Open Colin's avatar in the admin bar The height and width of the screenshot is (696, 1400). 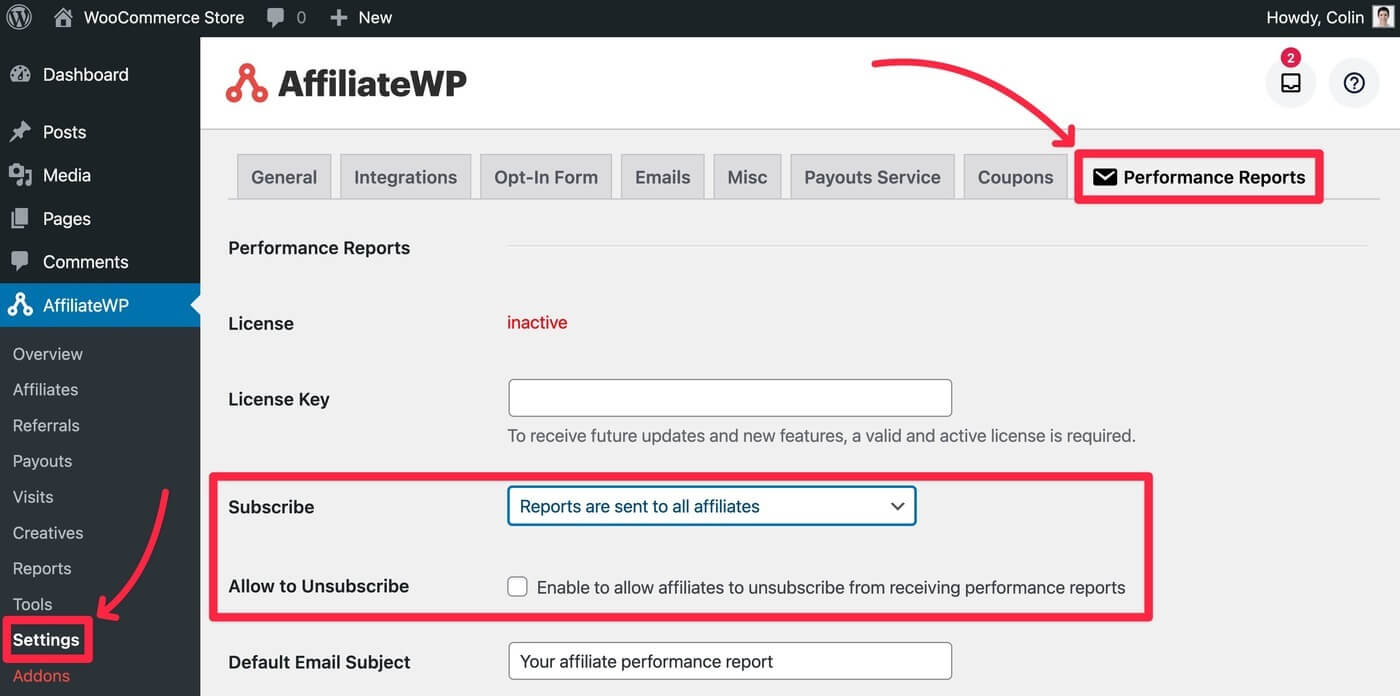(1383, 17)
